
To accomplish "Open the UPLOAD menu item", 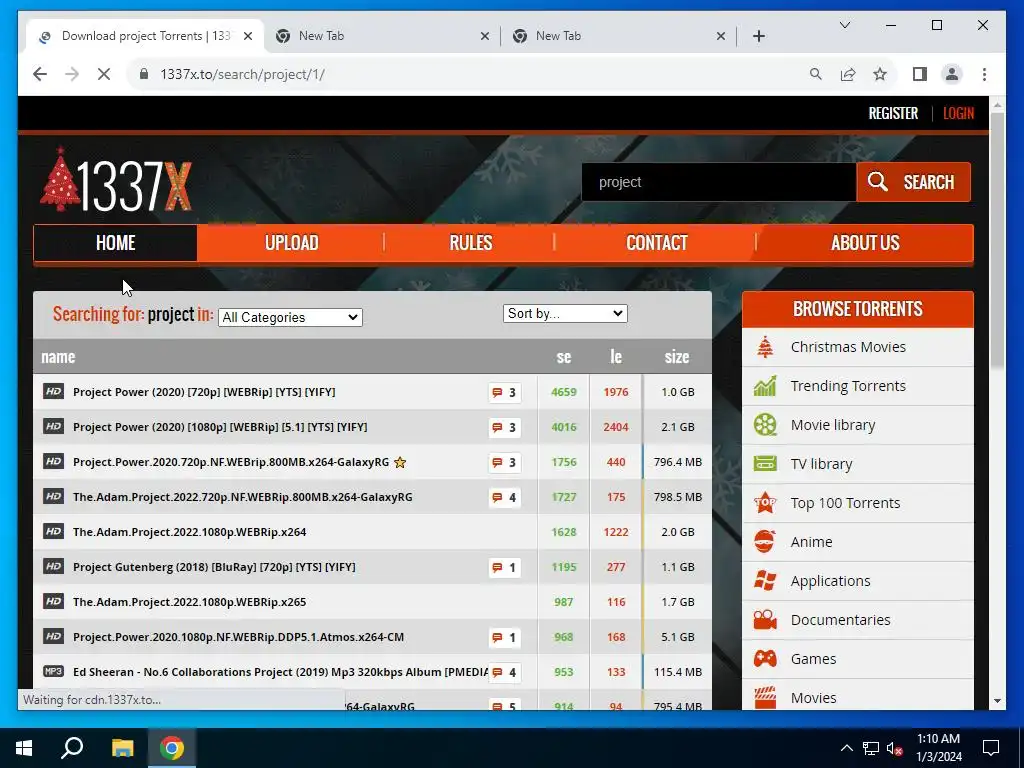I will coord(291,243).
